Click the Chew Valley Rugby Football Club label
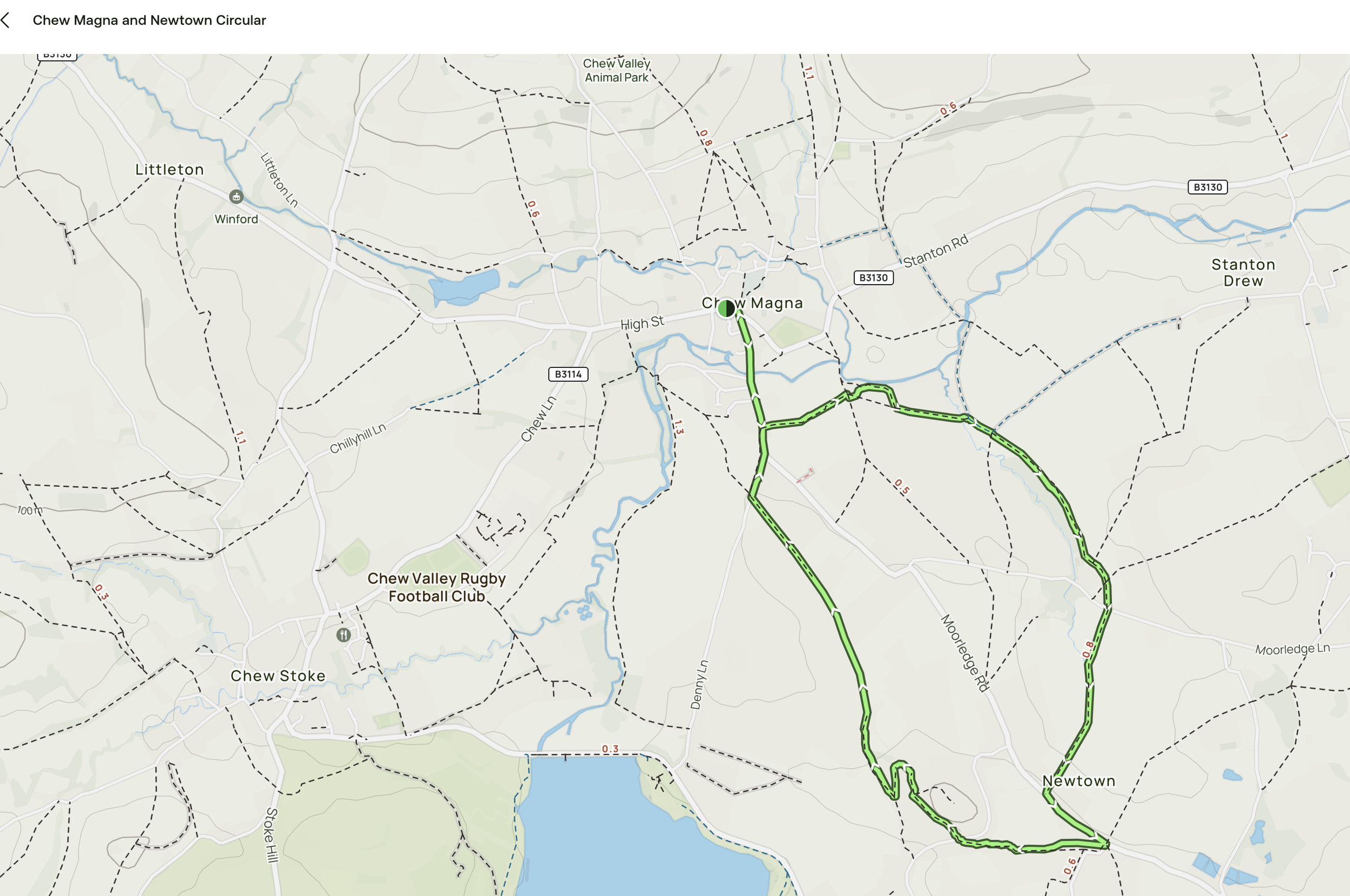This screenshot has height=896, width=1350. pos(436,588)
